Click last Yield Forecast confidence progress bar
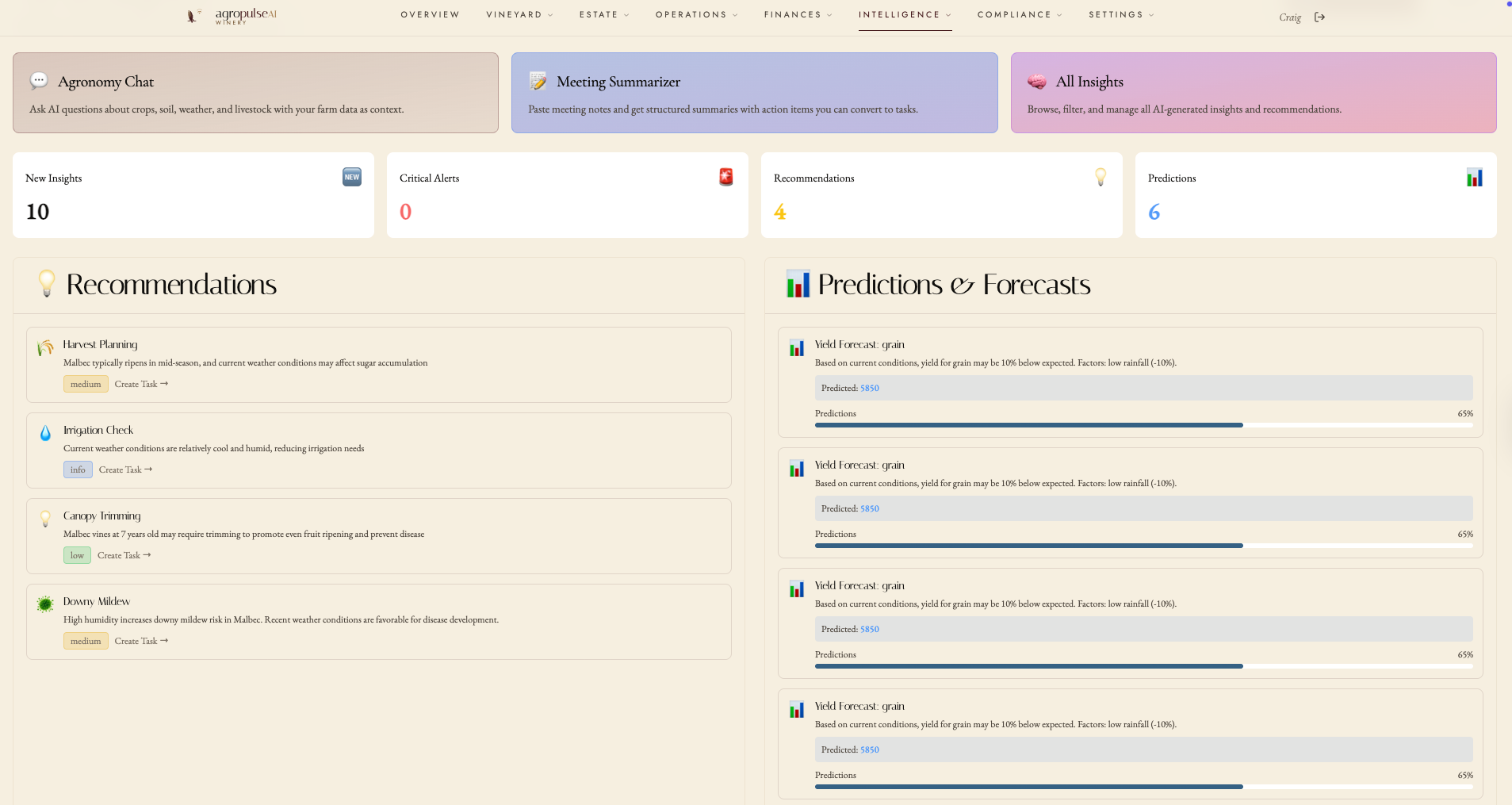This screenshot has height=805, width=1512. [1143, 787]
